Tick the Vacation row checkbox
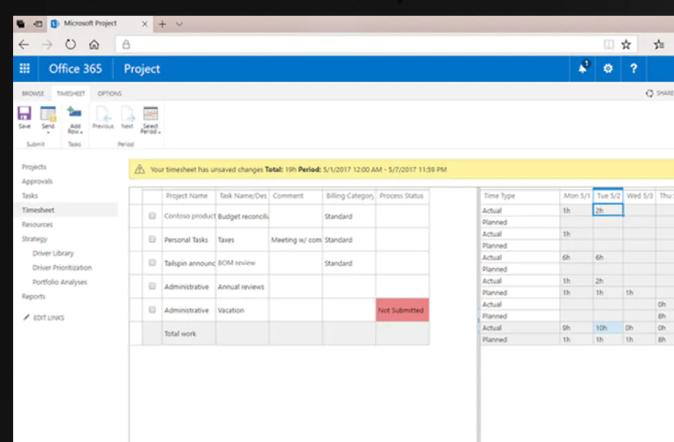The image size is (674, 442). pyautogui.click(x=152, y=310)
